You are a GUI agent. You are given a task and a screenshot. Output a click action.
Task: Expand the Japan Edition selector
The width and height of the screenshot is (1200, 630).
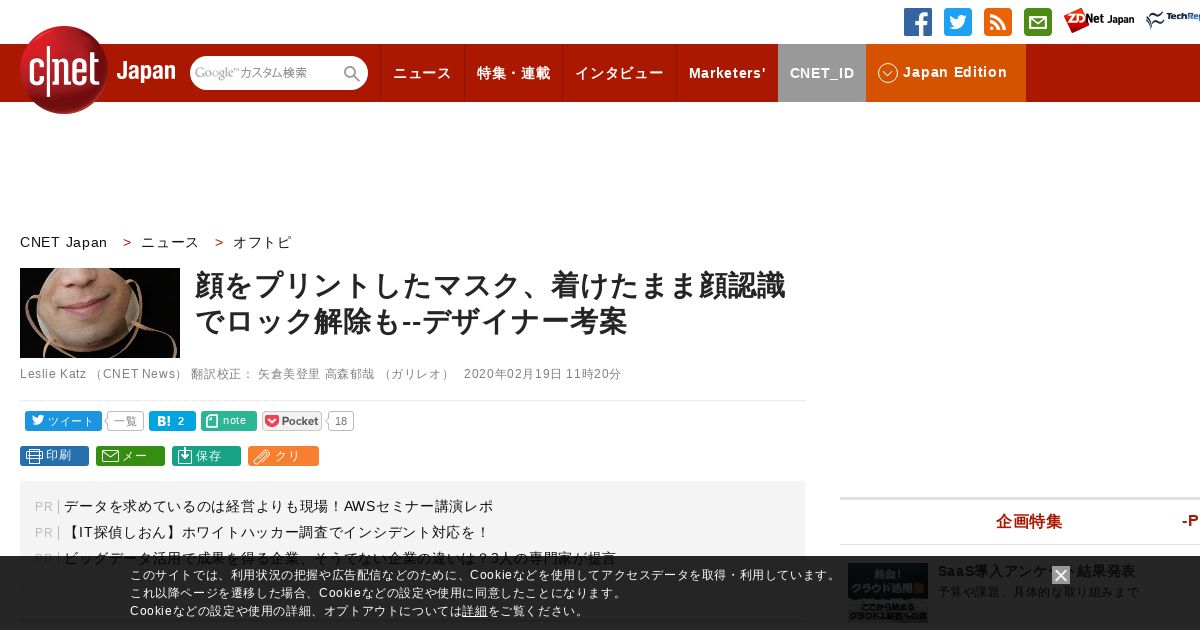(x=946, y=73)
